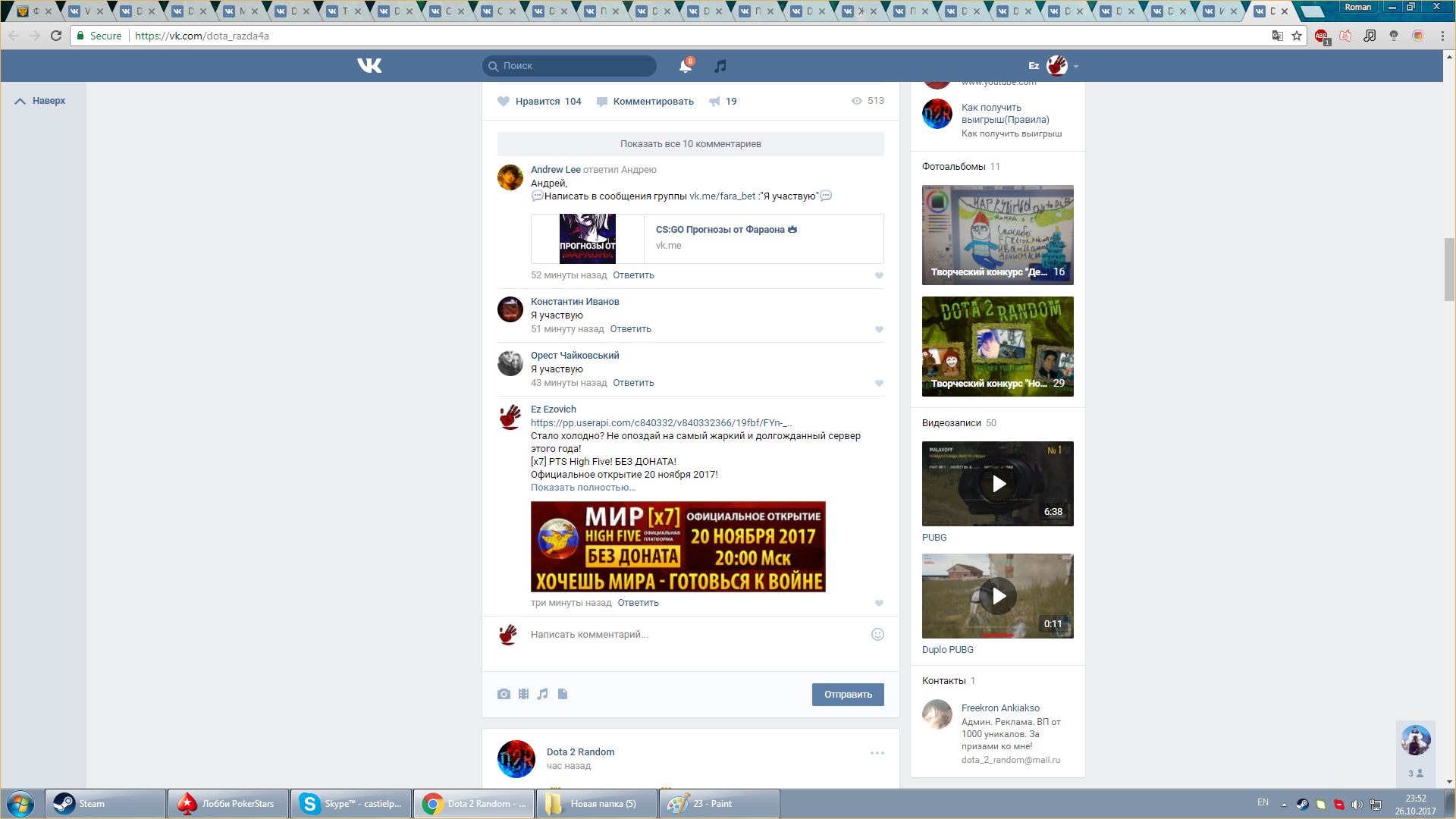The image size is (1456, 819).
Task: Open the VK notifications bell
Action: pos(686,66)
